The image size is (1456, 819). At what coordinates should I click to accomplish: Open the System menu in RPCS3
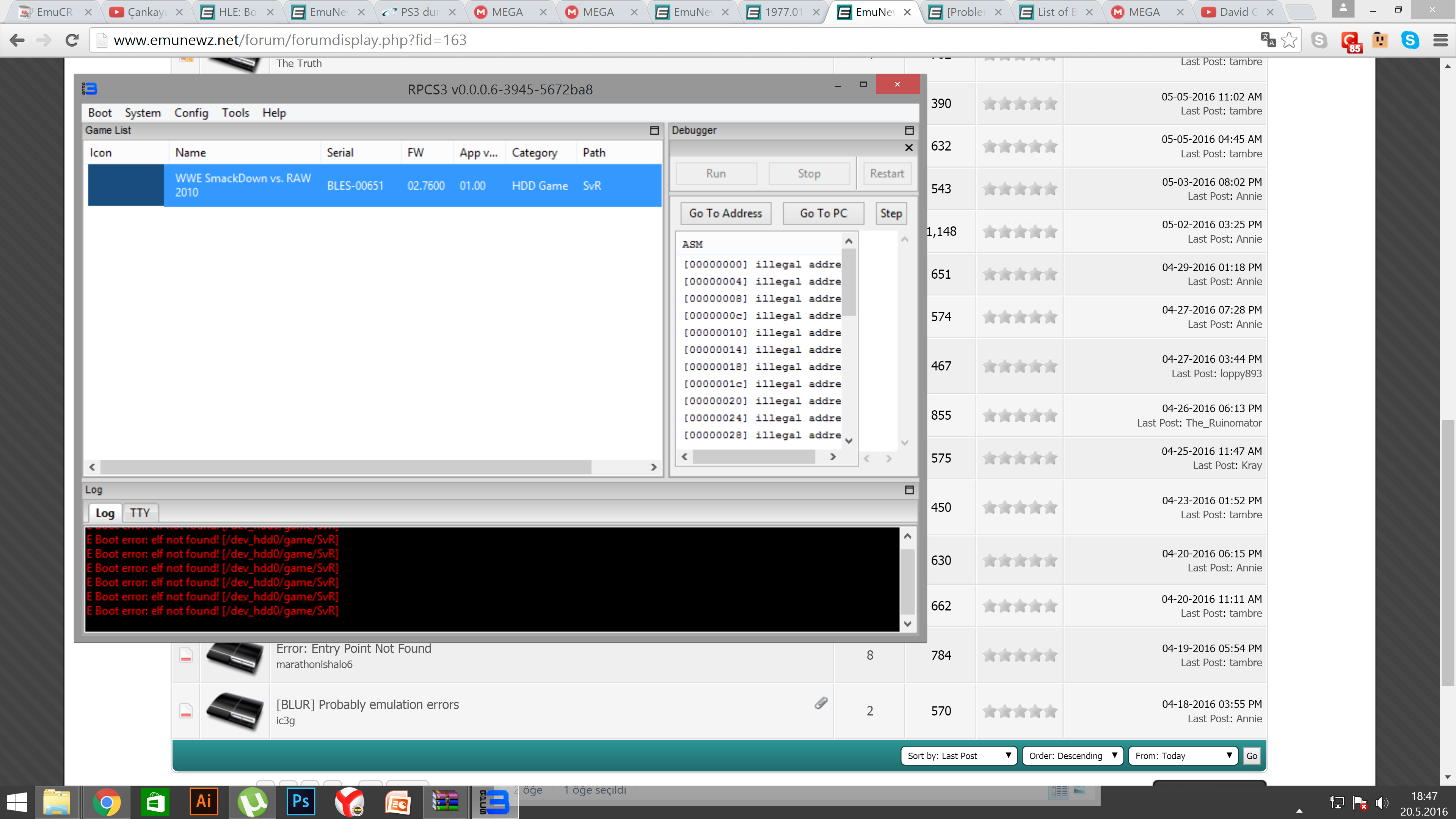coord(143,113)
